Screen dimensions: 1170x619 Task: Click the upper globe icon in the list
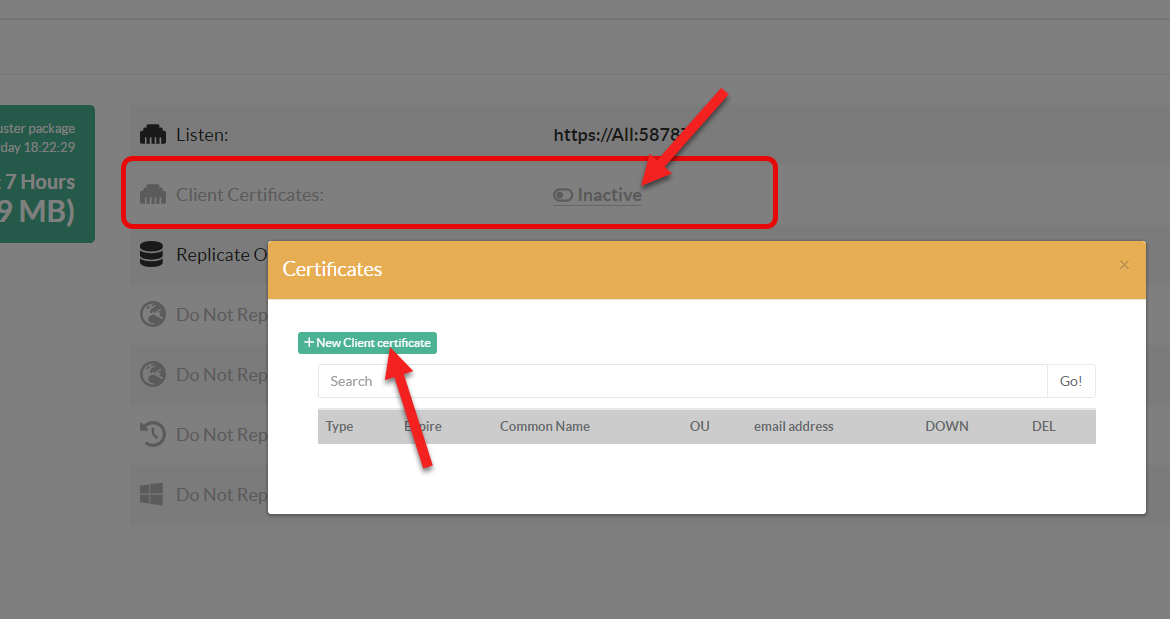pos(152,315)
